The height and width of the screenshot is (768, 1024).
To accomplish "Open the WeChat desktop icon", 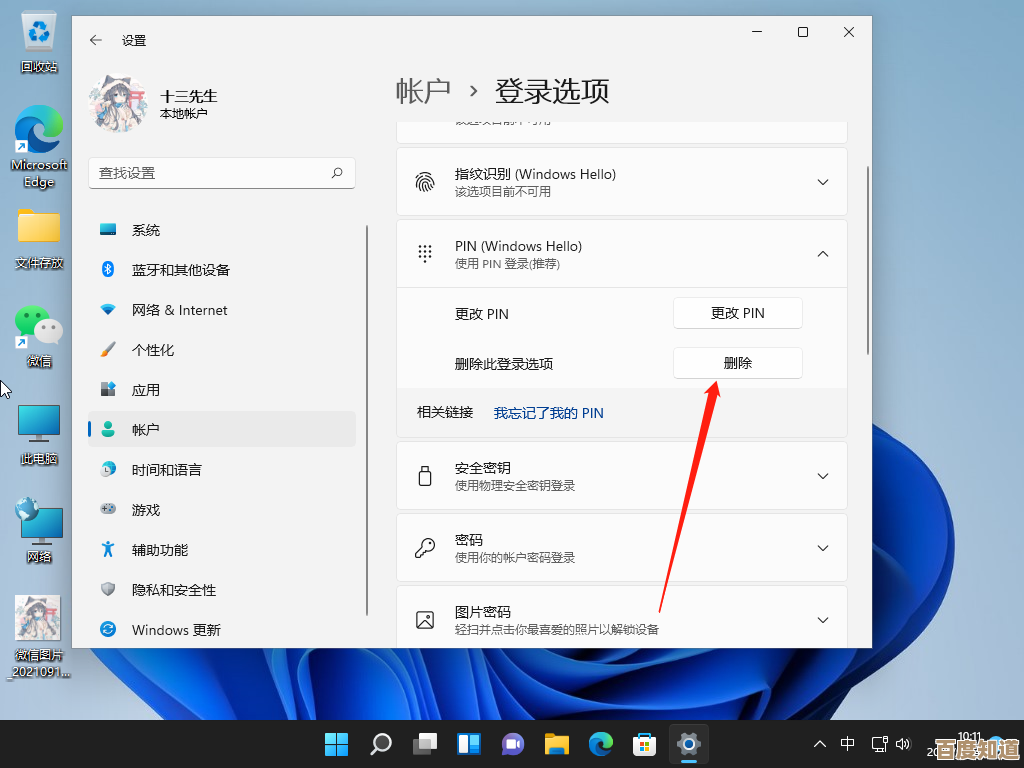I will click(39, 335).
